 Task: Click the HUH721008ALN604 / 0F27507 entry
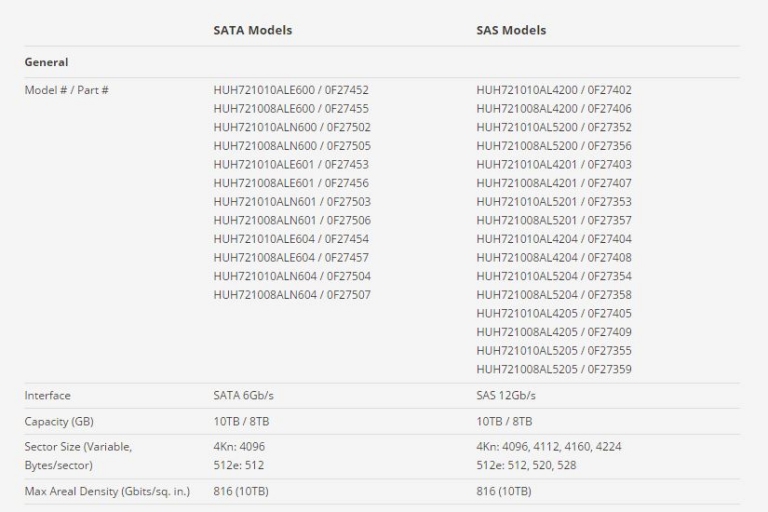tap(292, 295)
